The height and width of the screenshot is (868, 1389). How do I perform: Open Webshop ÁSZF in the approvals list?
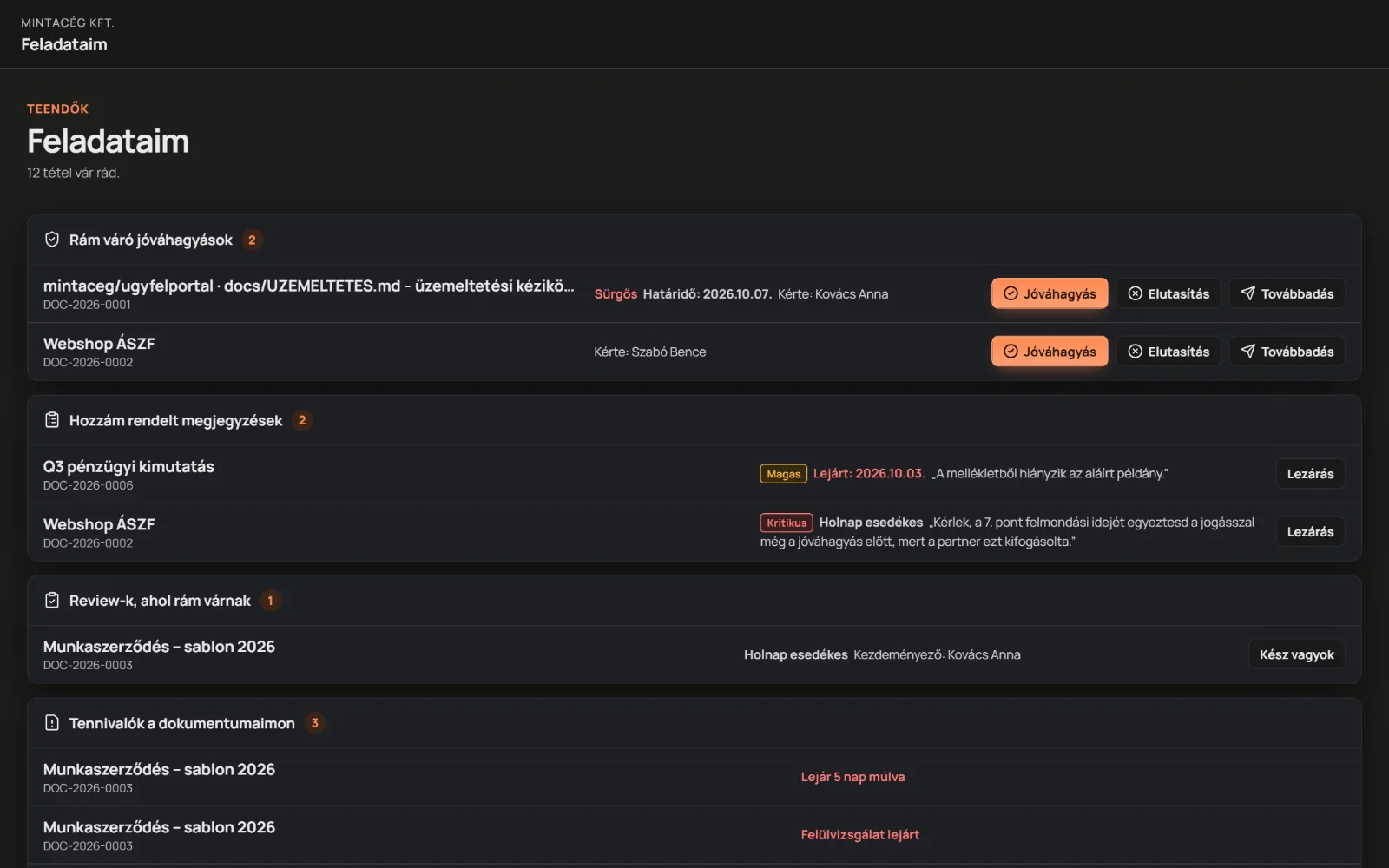(x=99, y=344)
